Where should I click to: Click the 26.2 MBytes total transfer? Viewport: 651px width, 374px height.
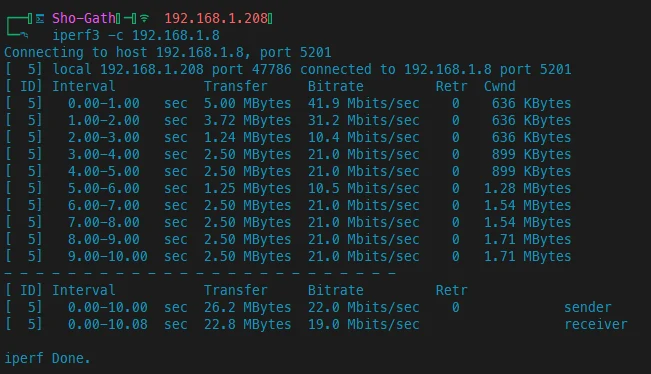tap(247, 308)
